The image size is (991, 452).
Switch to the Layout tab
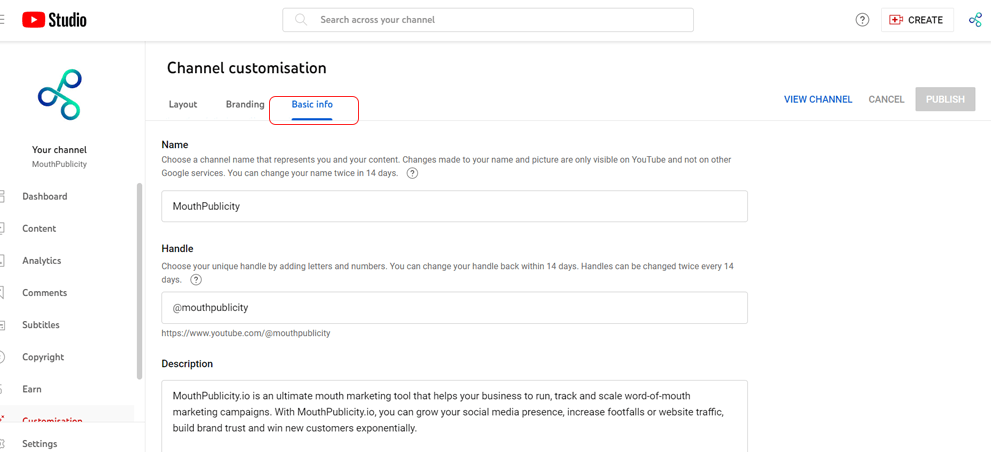[x=183, y=104]
